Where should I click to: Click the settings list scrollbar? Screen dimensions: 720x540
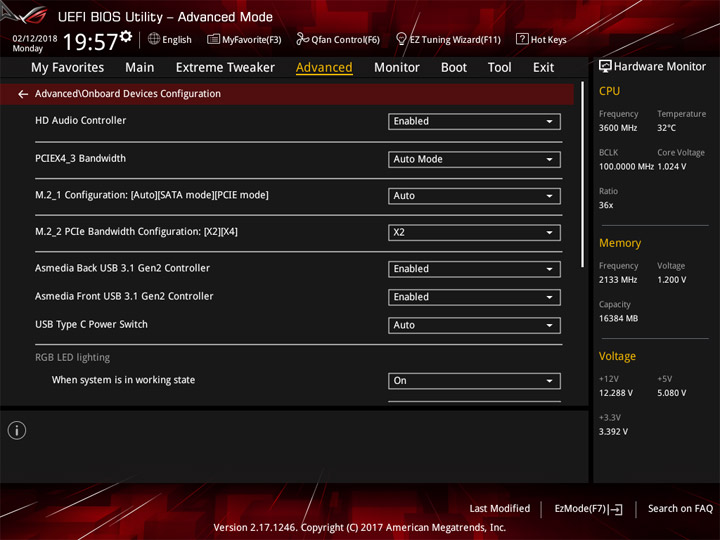pos(582,174)
